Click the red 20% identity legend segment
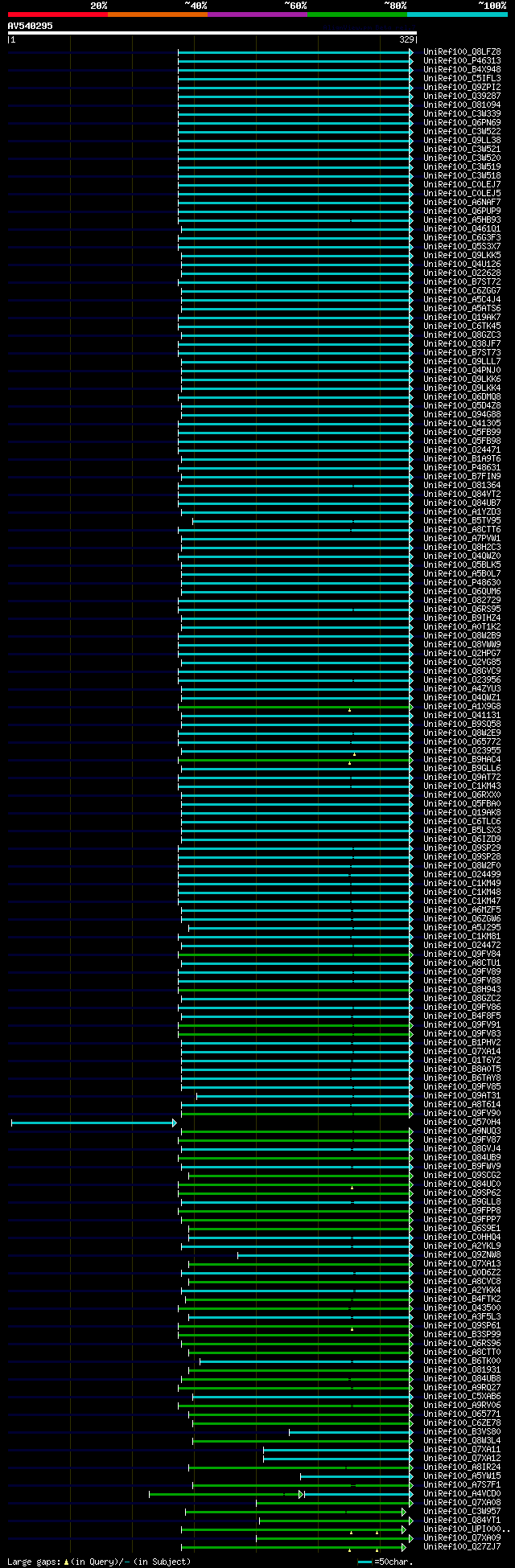Screen dimensions: 515x1568 (x=58, y=14)
